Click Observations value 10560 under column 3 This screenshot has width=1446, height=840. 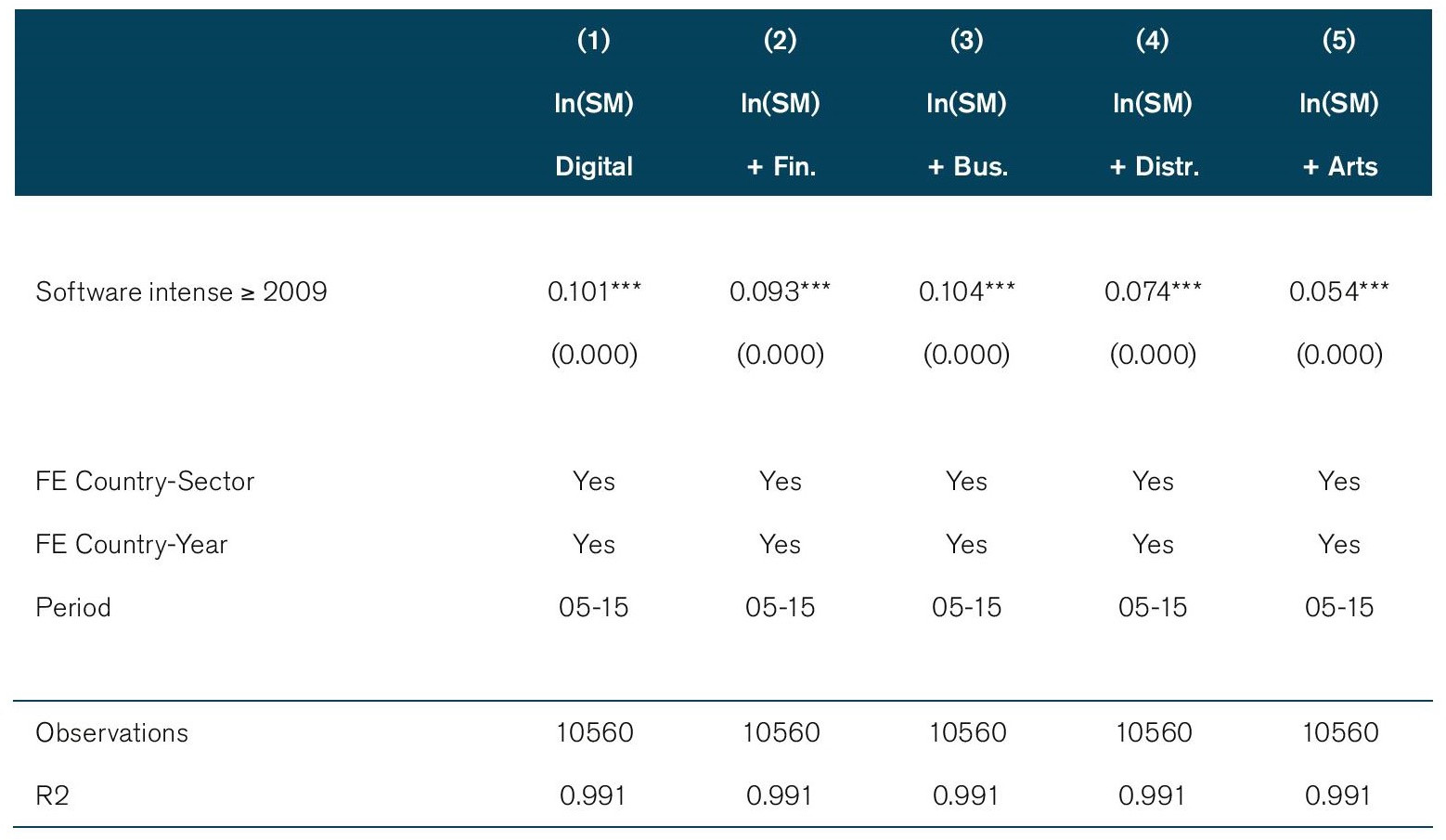(967, 733)
